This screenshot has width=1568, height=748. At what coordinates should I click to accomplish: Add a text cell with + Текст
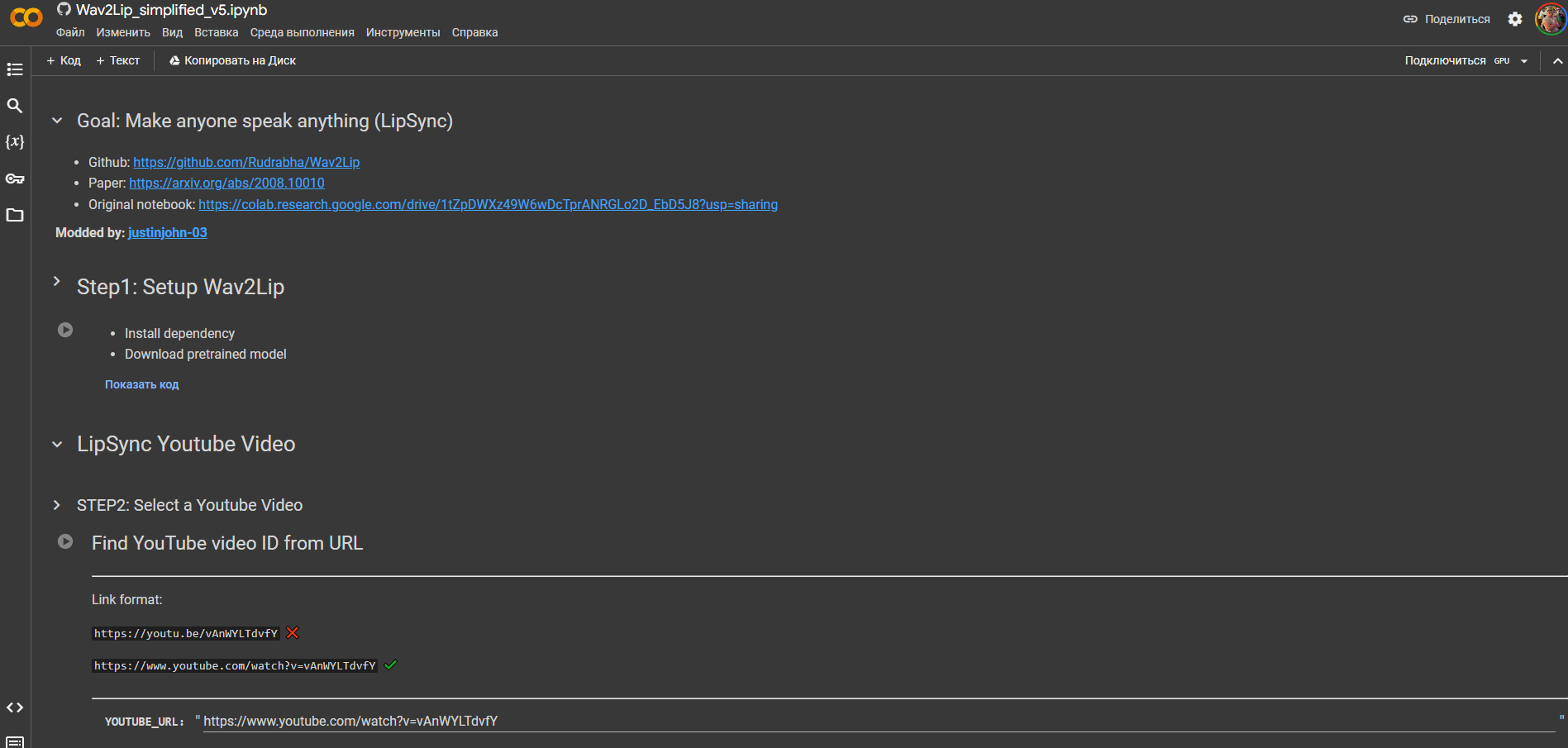(118, 60)
